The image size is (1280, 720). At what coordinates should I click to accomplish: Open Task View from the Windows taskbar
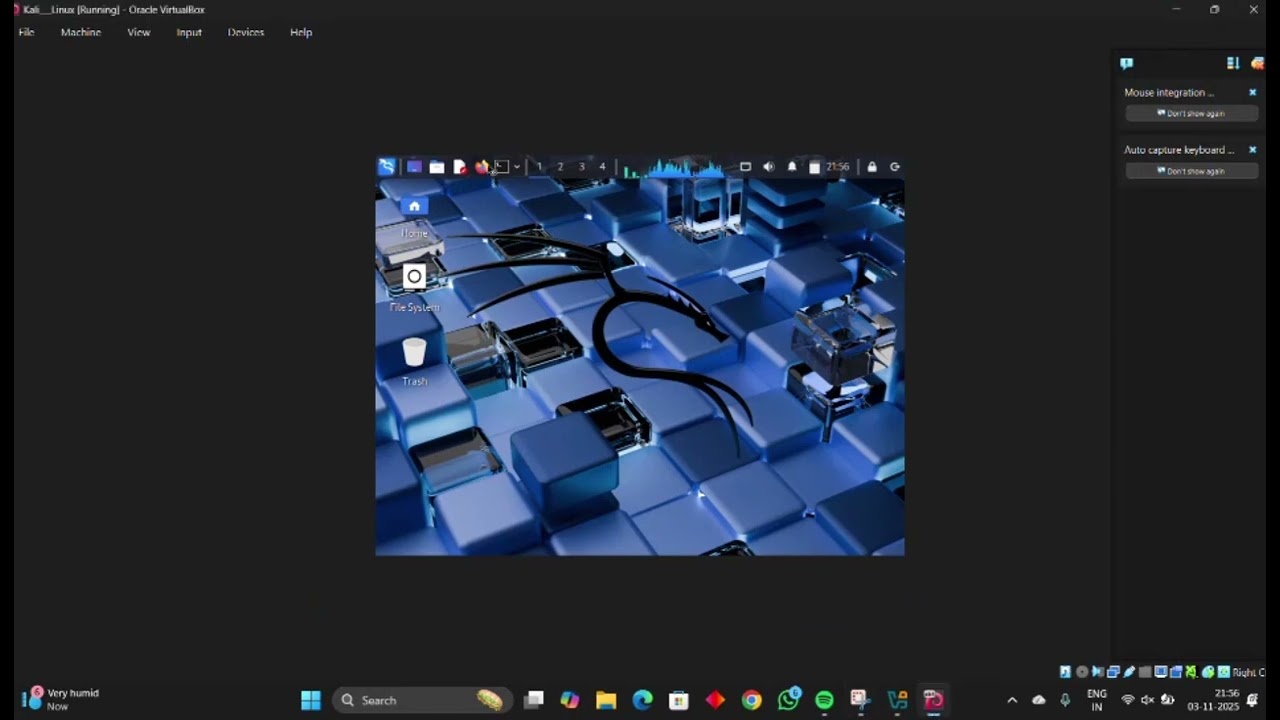534,700
